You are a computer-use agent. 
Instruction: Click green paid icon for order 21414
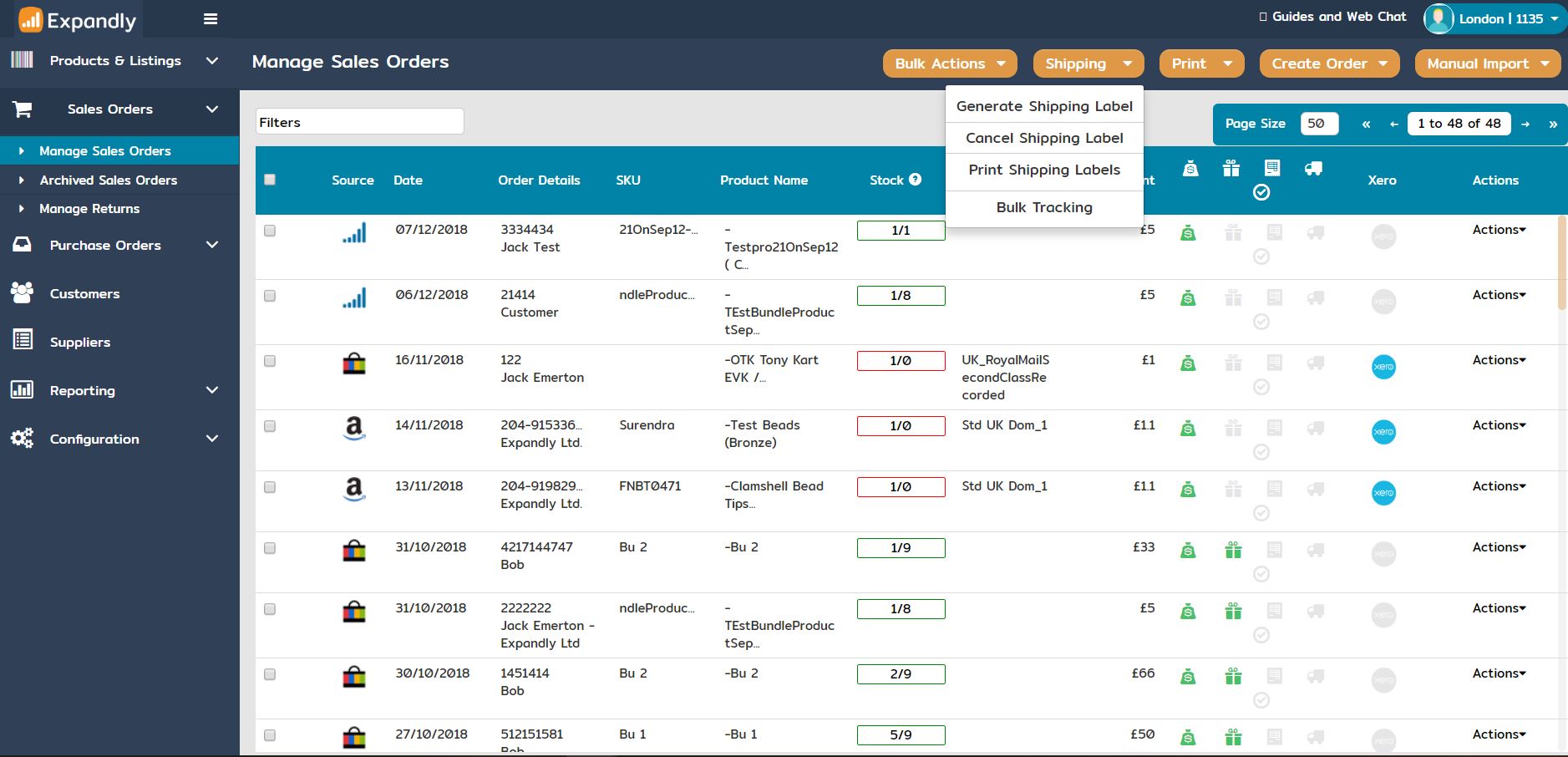[1188, 298]
